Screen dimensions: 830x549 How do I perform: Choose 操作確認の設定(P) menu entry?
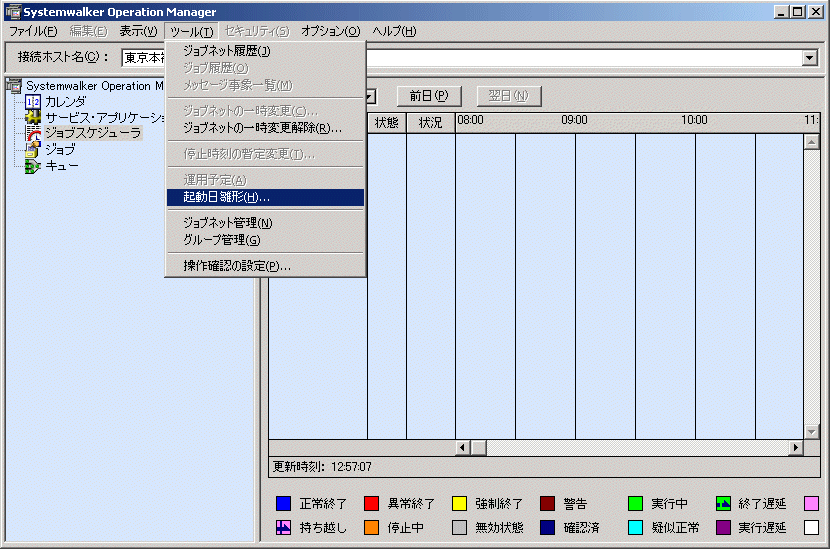point(265,266)
